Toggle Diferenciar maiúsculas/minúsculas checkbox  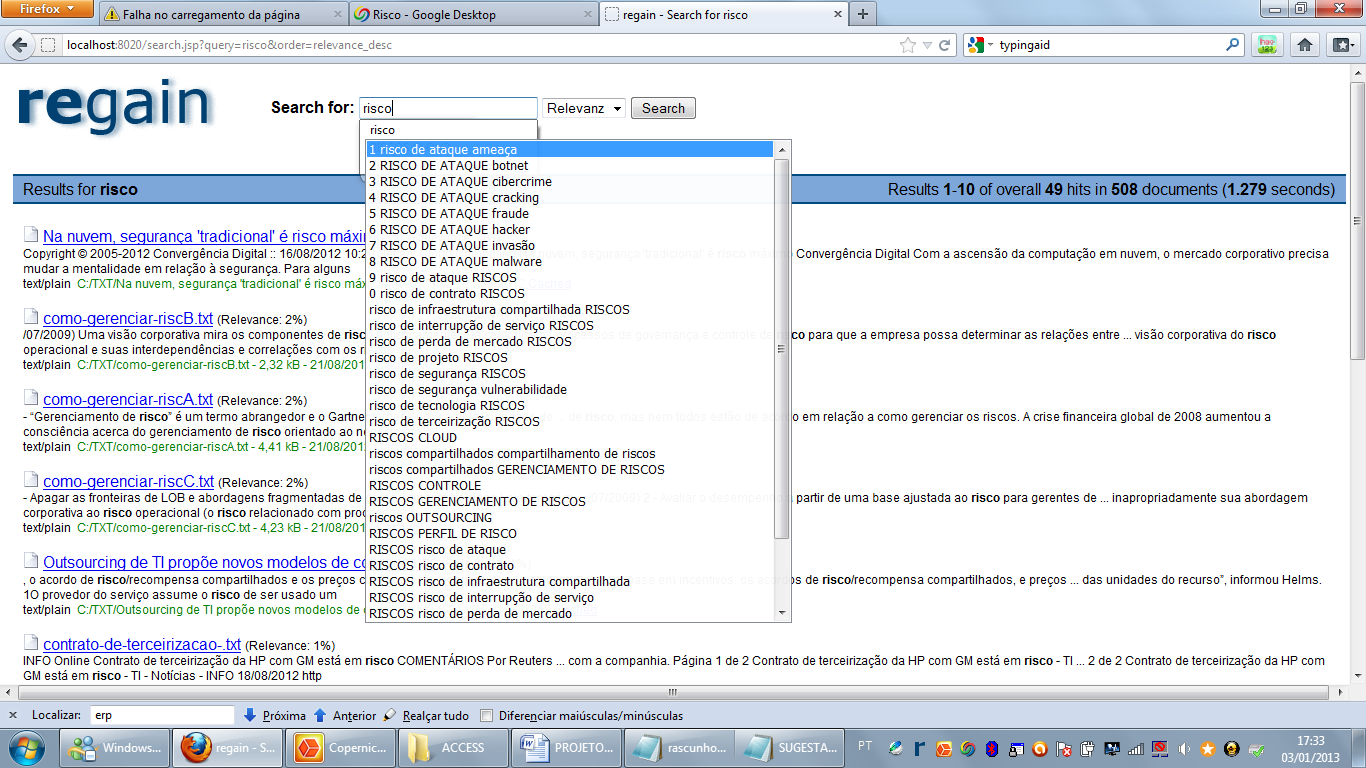(x=487, y=715)
